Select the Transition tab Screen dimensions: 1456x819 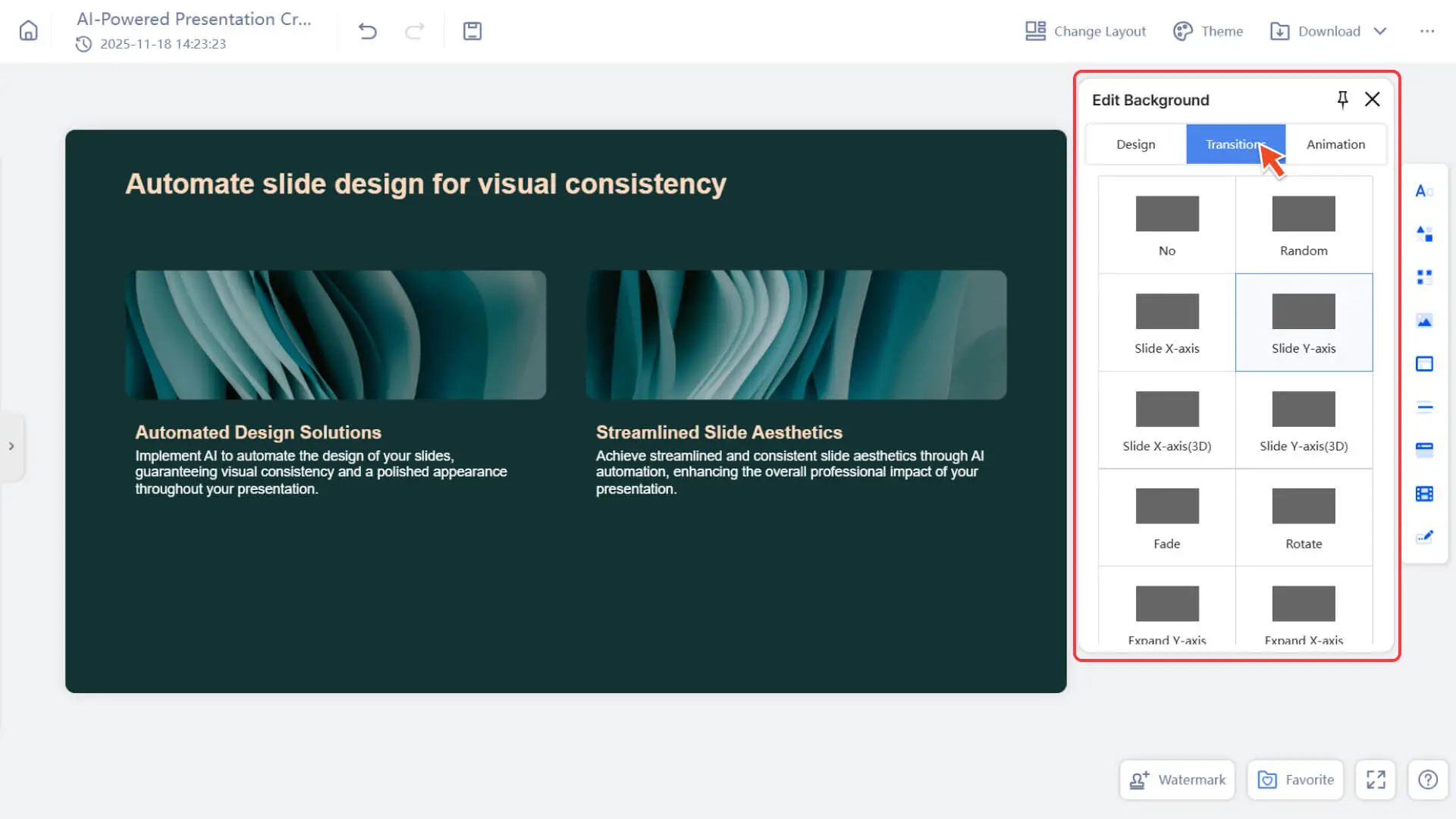point(1236,144)
